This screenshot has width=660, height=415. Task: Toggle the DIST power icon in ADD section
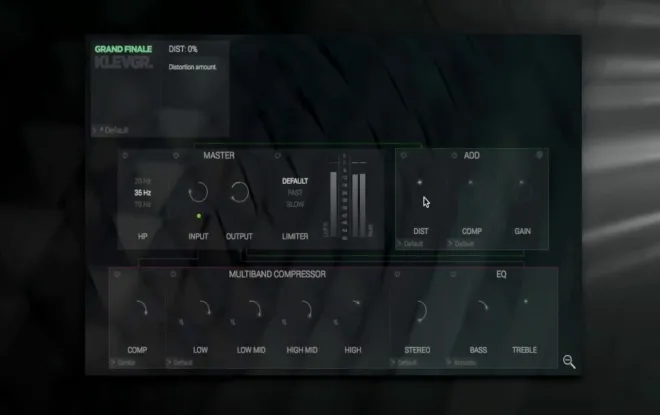point(403,155)
